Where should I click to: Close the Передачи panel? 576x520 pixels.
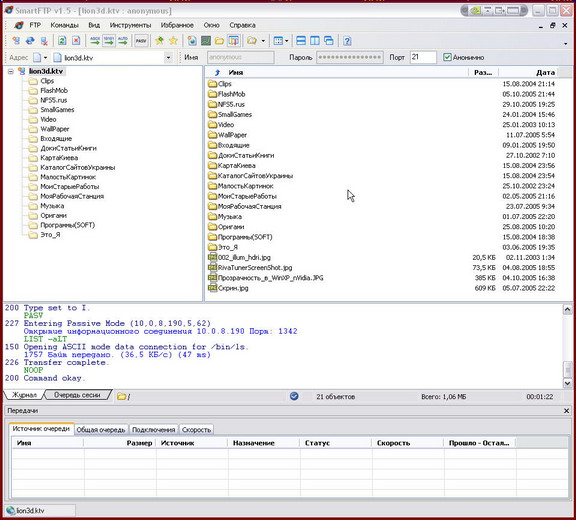pos(566,411)
